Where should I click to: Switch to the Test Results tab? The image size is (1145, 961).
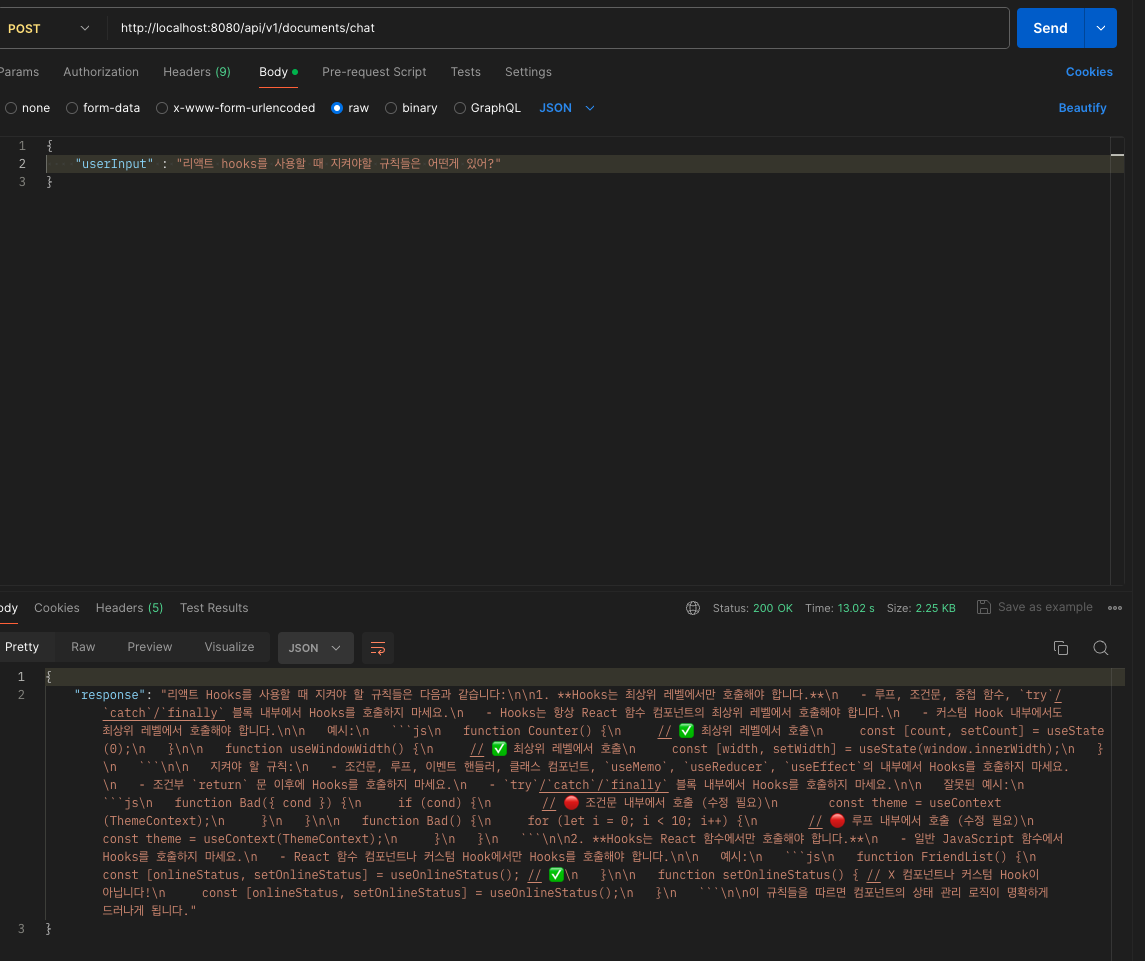[214, 608]
